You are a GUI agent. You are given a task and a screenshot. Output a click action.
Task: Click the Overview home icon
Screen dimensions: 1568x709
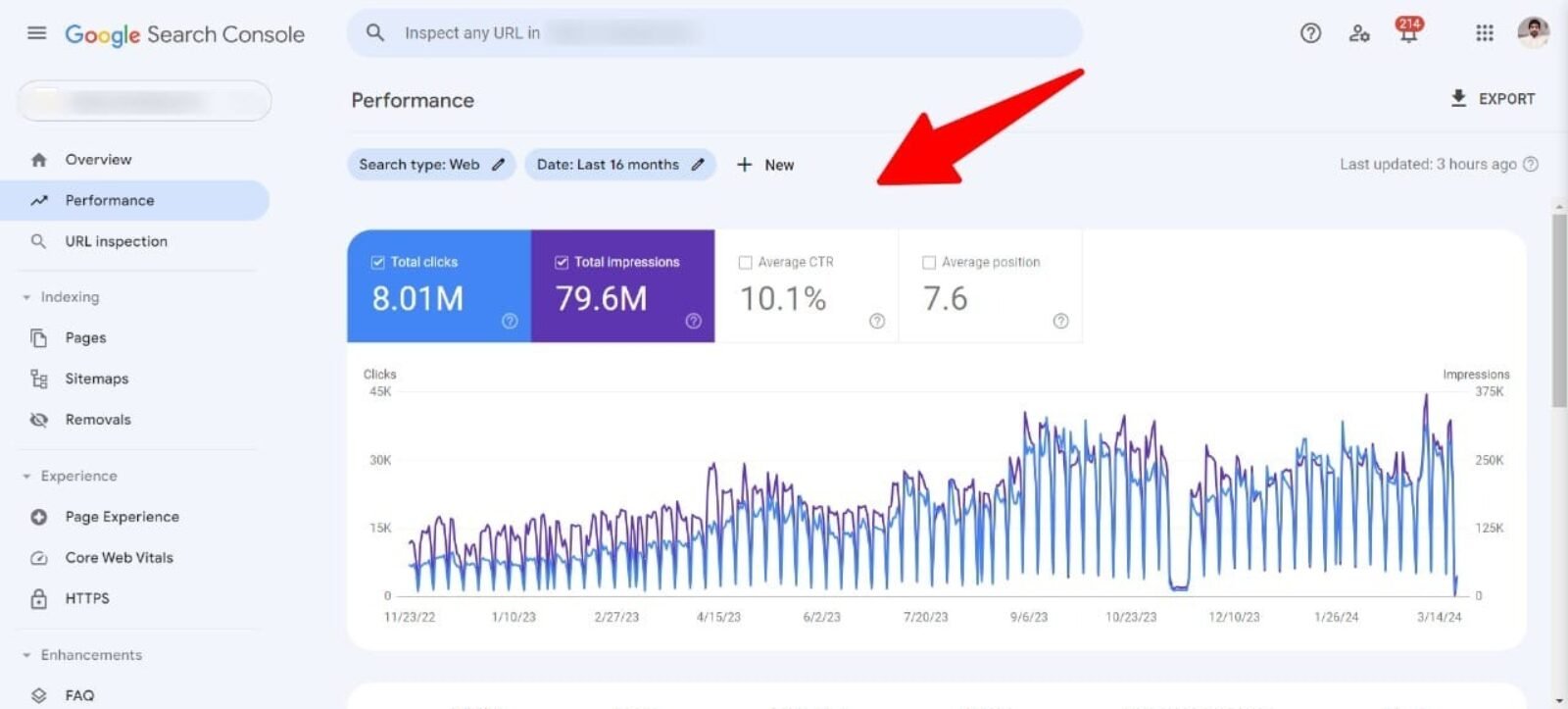(39, 160)
